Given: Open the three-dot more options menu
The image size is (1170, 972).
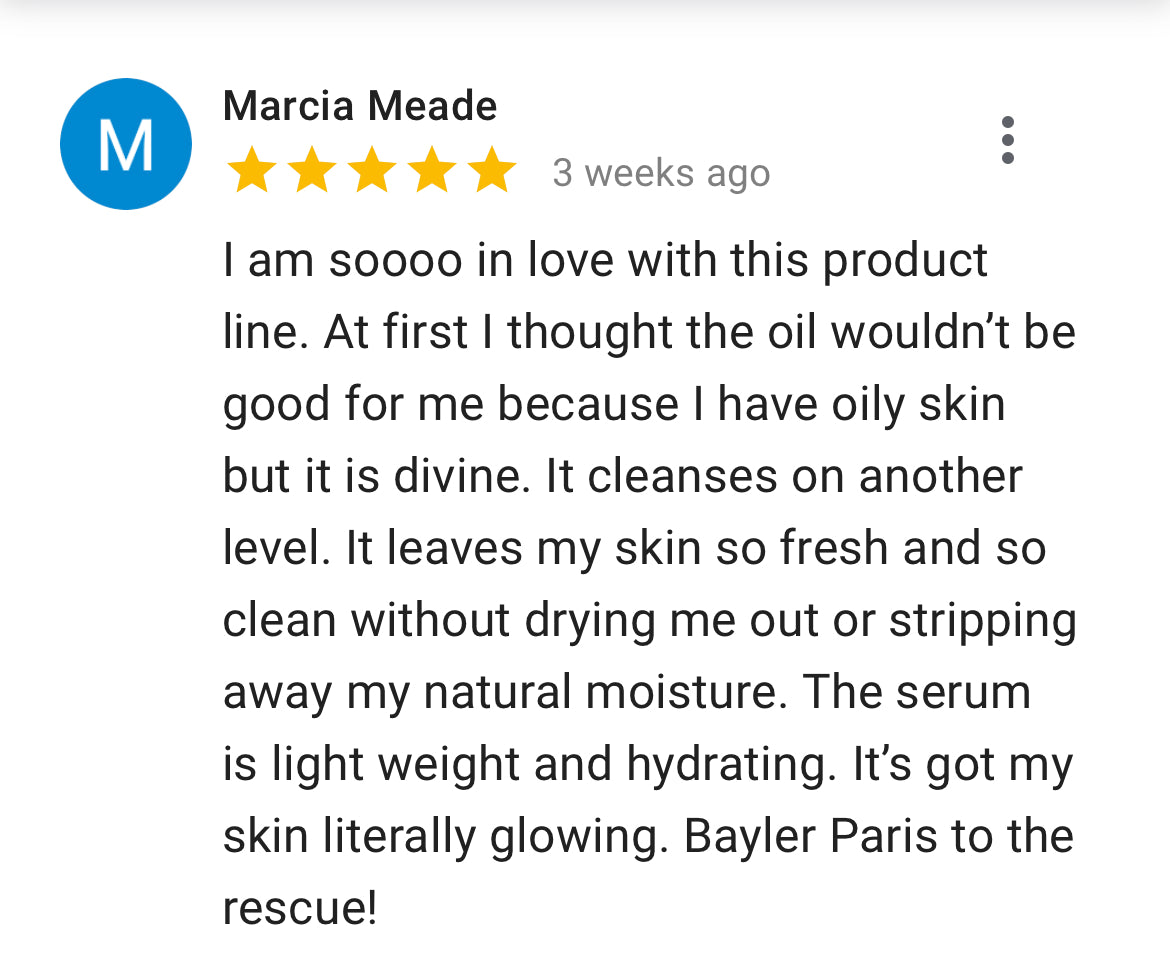Looking at the screenshot, I should 1007,140.
